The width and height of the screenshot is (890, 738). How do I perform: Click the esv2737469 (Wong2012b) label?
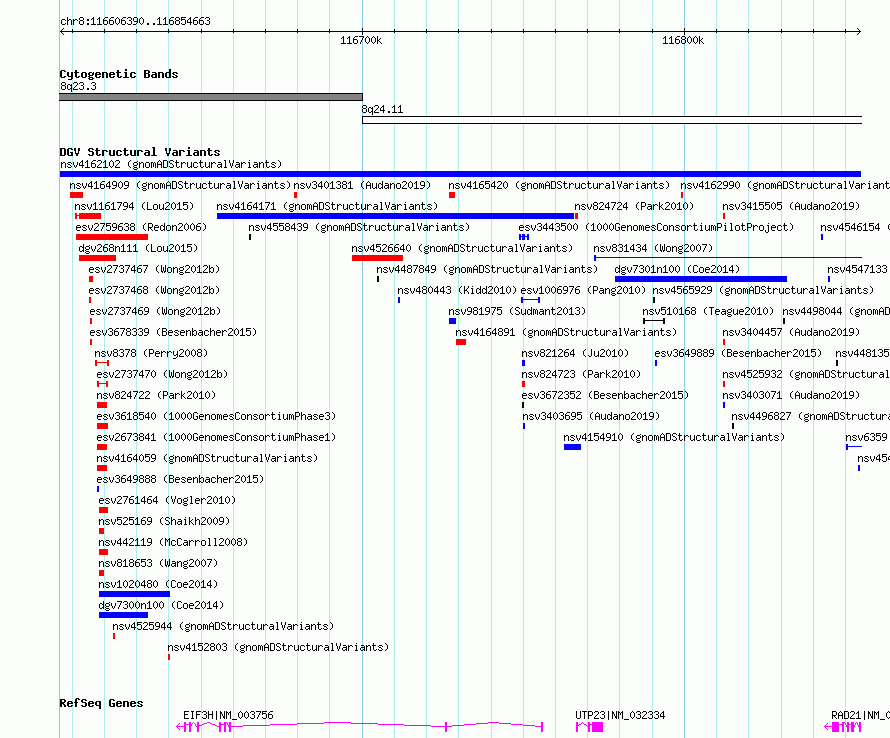click(x=155, y=311)
